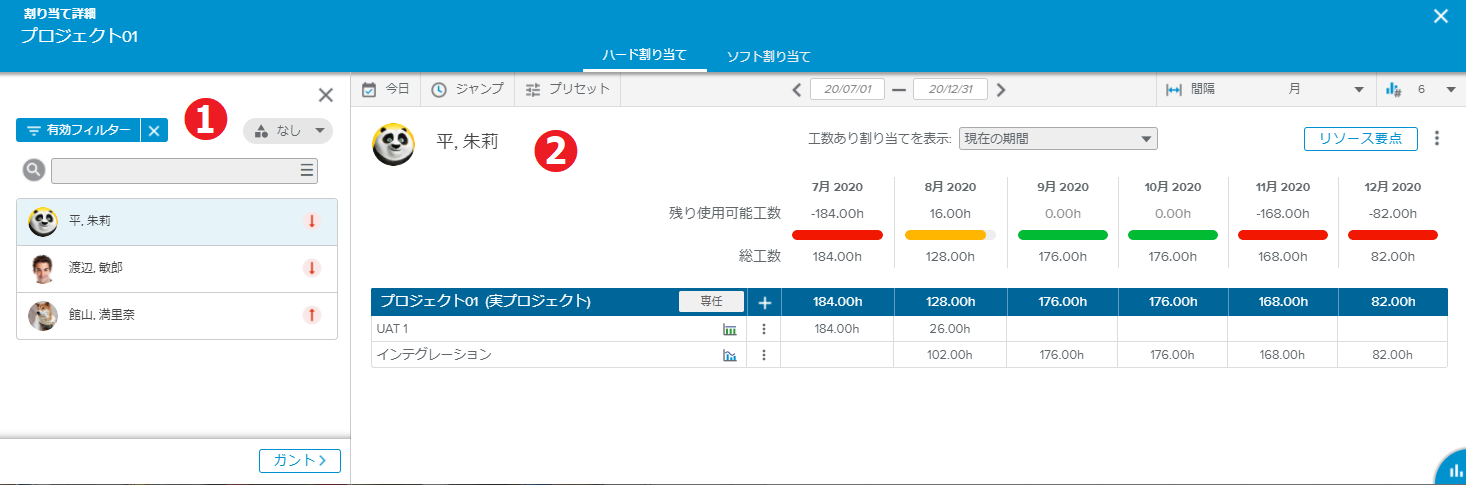Open the kebab menu beside リソース要点
This screenshot has width=1466, height=485.
point(1437,138)
